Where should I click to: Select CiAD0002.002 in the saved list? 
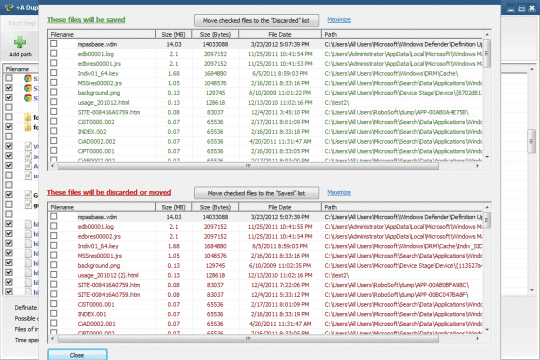pos(96,141)
